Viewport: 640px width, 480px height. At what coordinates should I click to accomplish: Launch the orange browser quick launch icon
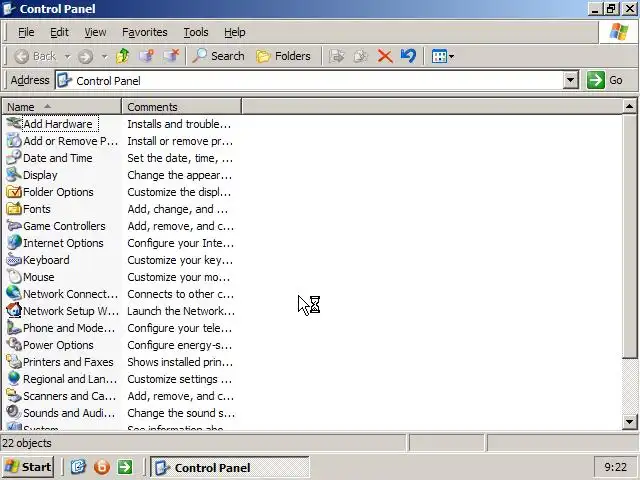(x=102, y=467)
